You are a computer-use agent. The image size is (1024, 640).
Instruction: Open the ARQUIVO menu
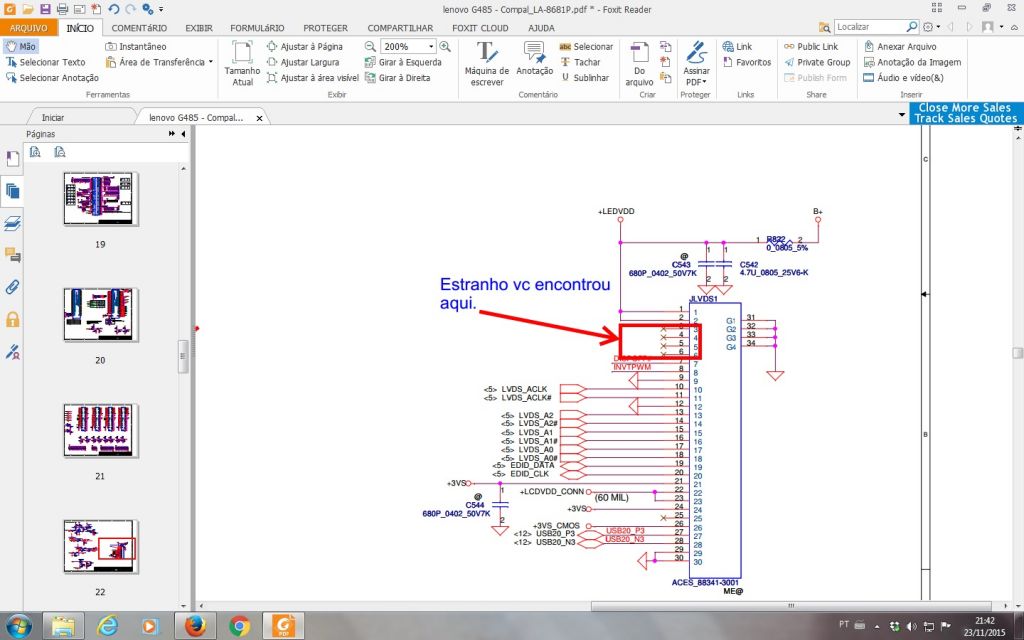28,28
